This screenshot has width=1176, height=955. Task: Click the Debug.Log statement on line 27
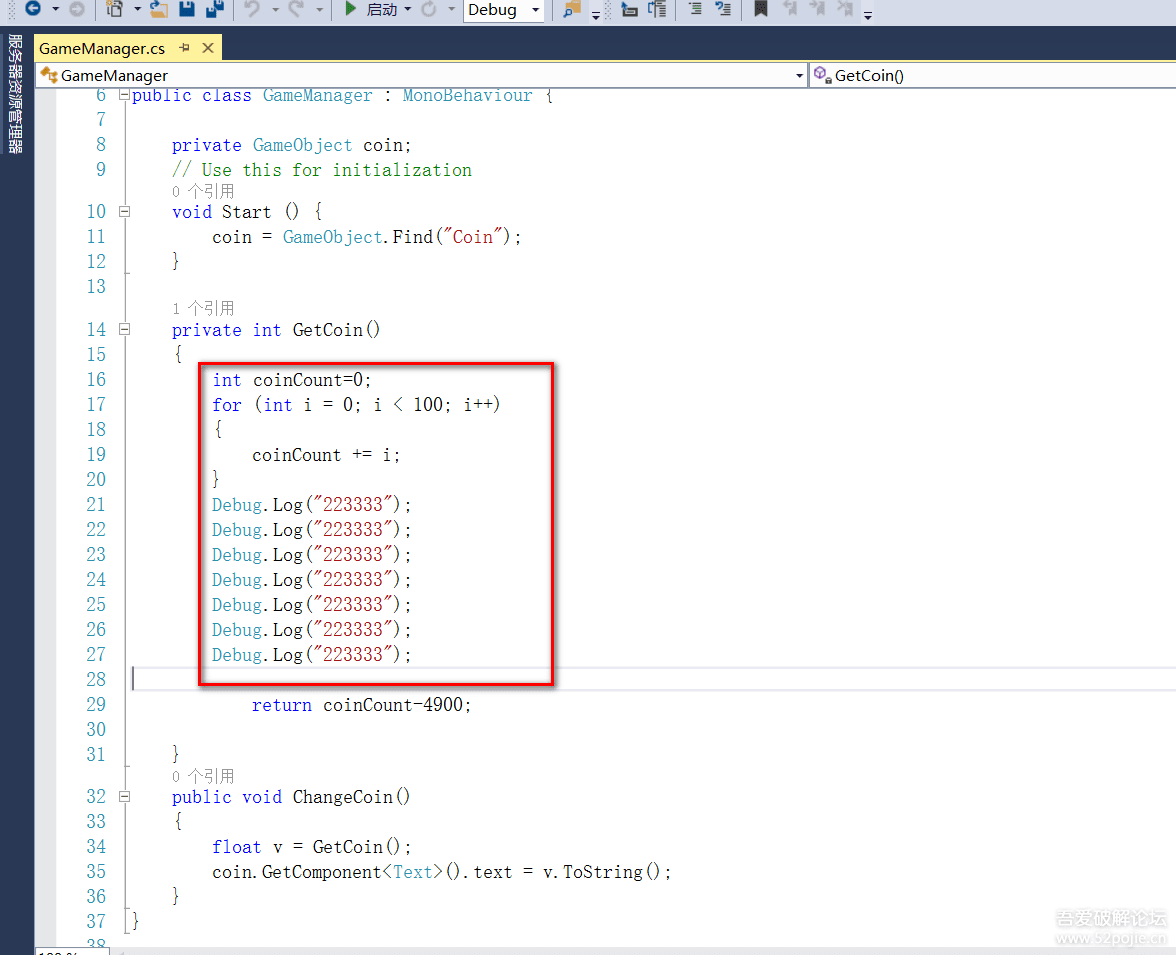[x=311, y=655]
